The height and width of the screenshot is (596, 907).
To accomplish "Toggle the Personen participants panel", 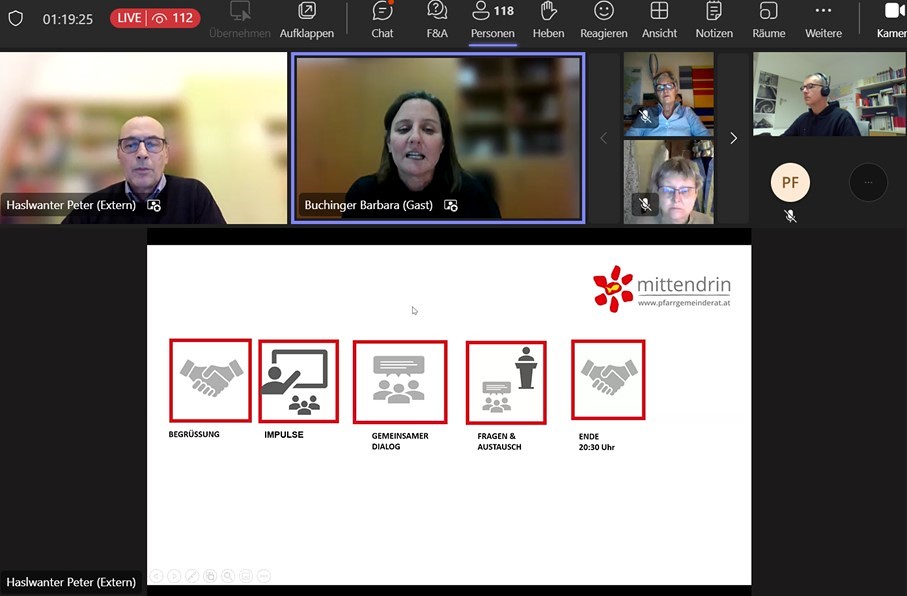I will 492,20.
